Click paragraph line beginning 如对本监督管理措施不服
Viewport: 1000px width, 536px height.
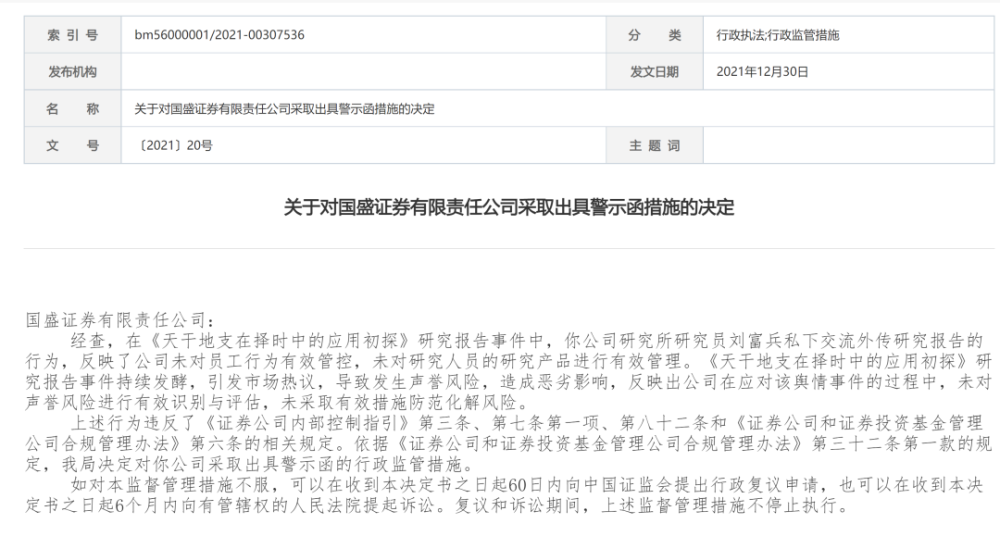(527, 485)
